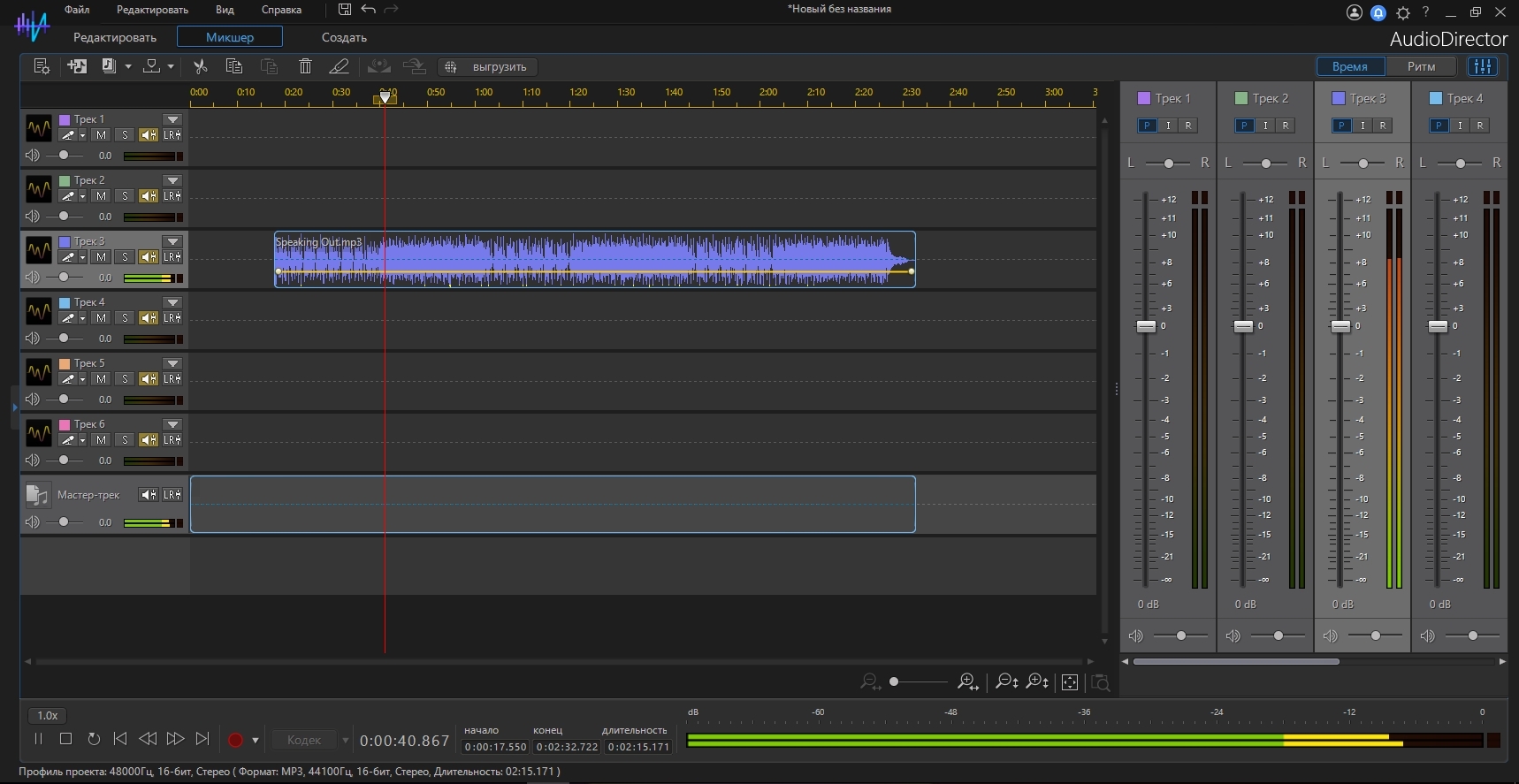Open record options dropdown arrow
The width and height of the screenshot is (1519, 784).
256,741
